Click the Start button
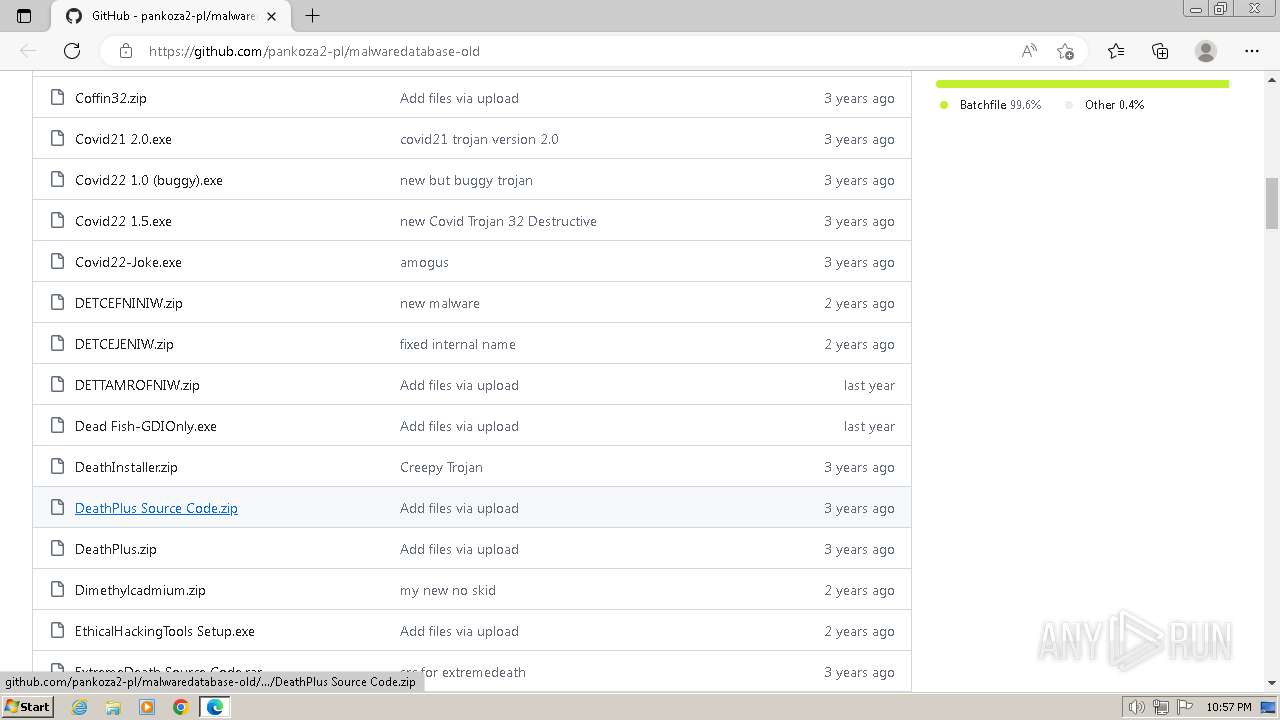The image size is (1280, 720). tap(28, 707)
